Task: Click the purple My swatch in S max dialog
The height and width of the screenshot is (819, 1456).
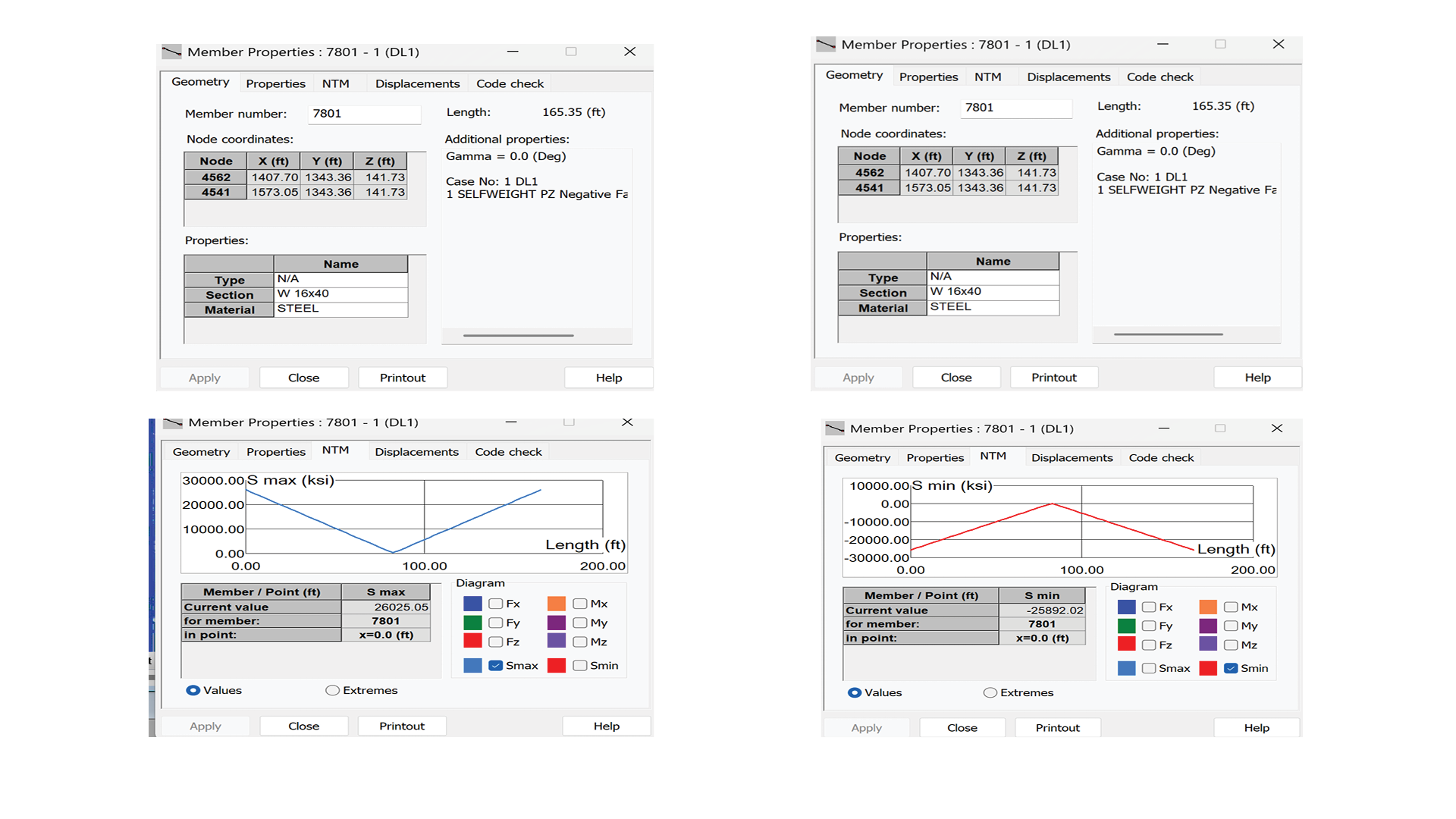Action: click(557, 623)
